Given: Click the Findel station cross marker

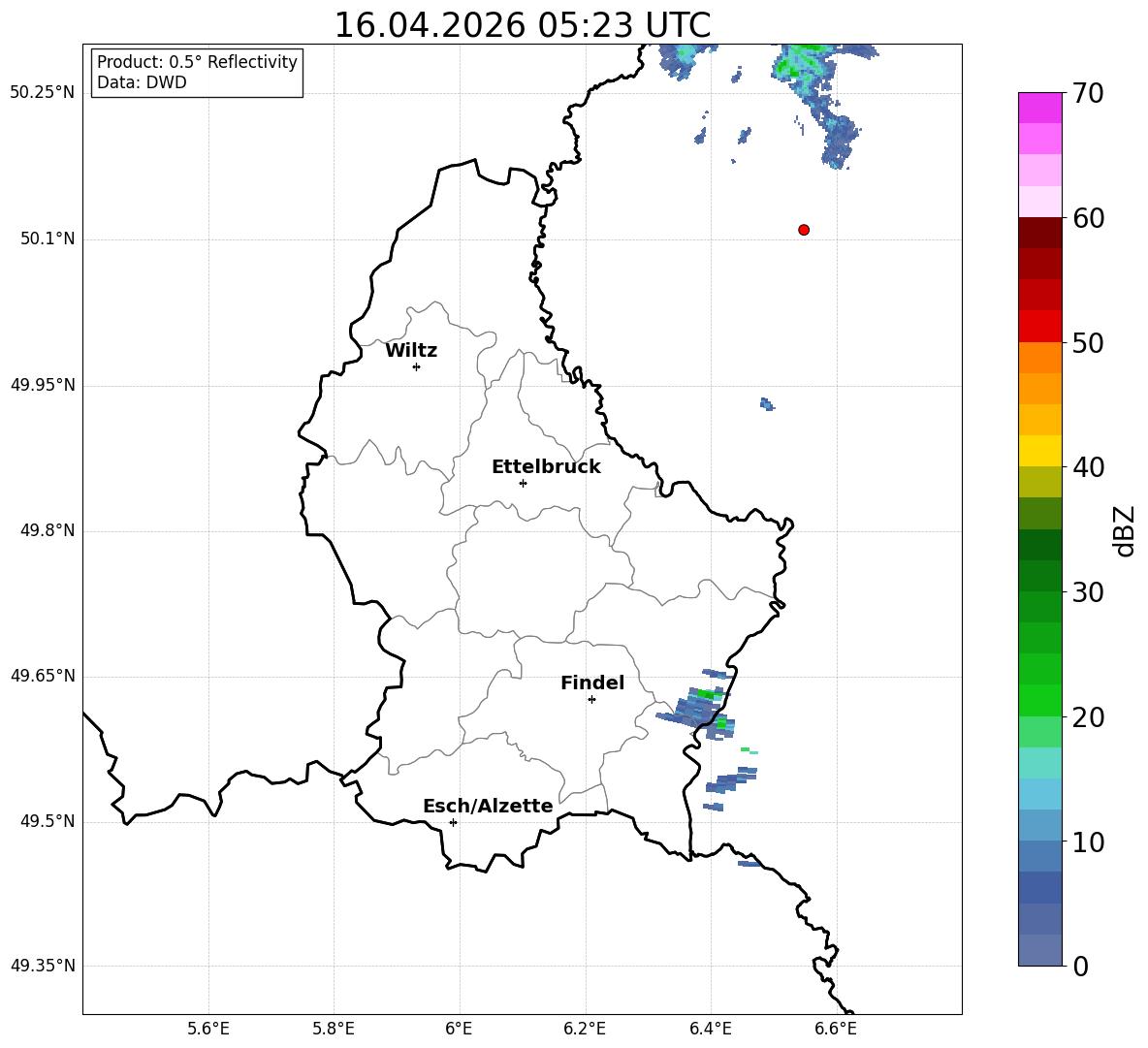Looking at the screenshot, I should coord(591,699).
